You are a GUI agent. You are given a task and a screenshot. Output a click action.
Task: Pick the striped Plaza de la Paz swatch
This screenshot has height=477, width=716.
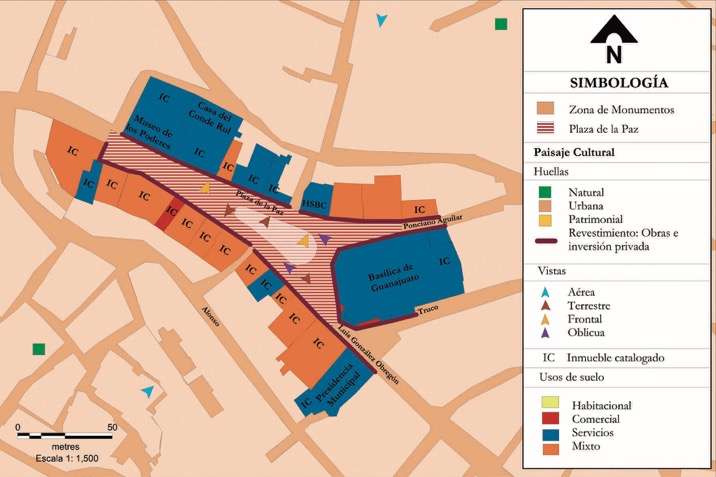[546, 128]
